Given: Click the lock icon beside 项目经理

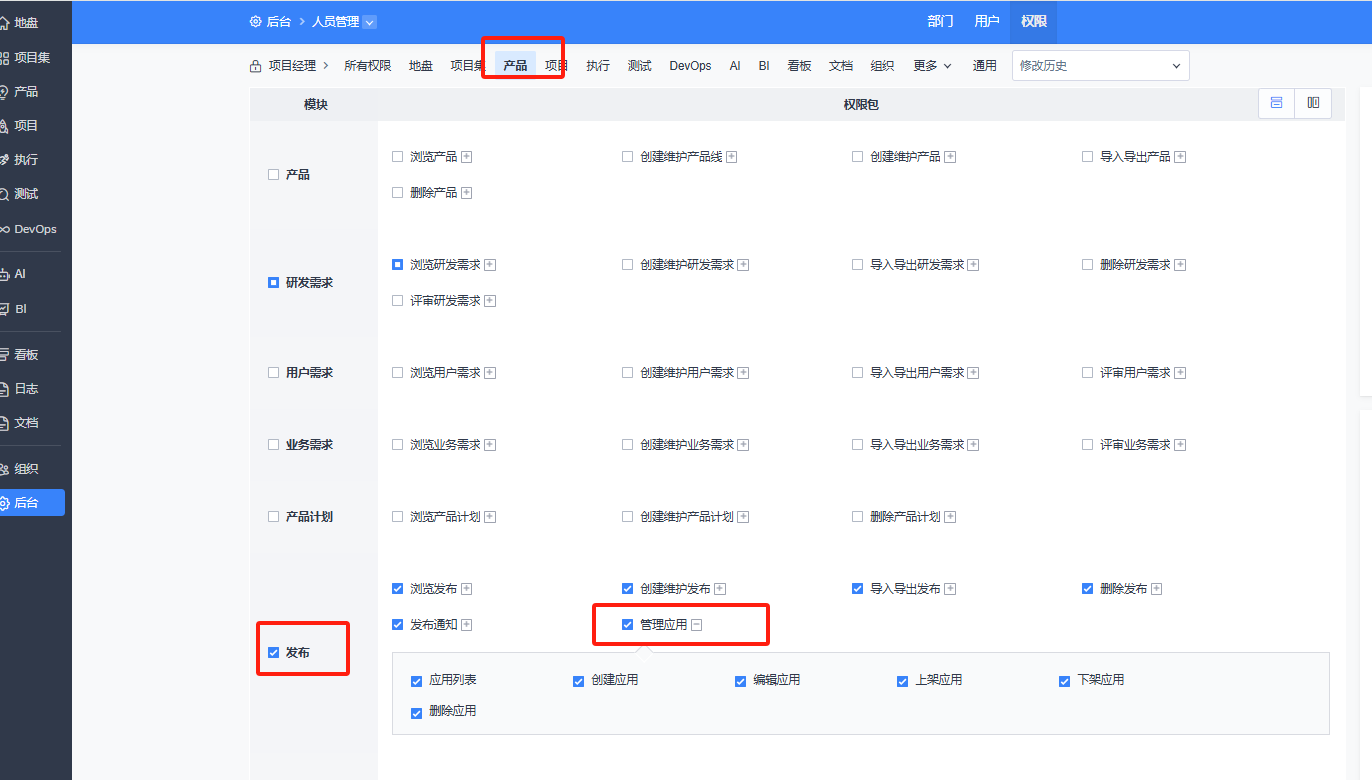Looking at the screenshot, I should (x=256, y=66).
